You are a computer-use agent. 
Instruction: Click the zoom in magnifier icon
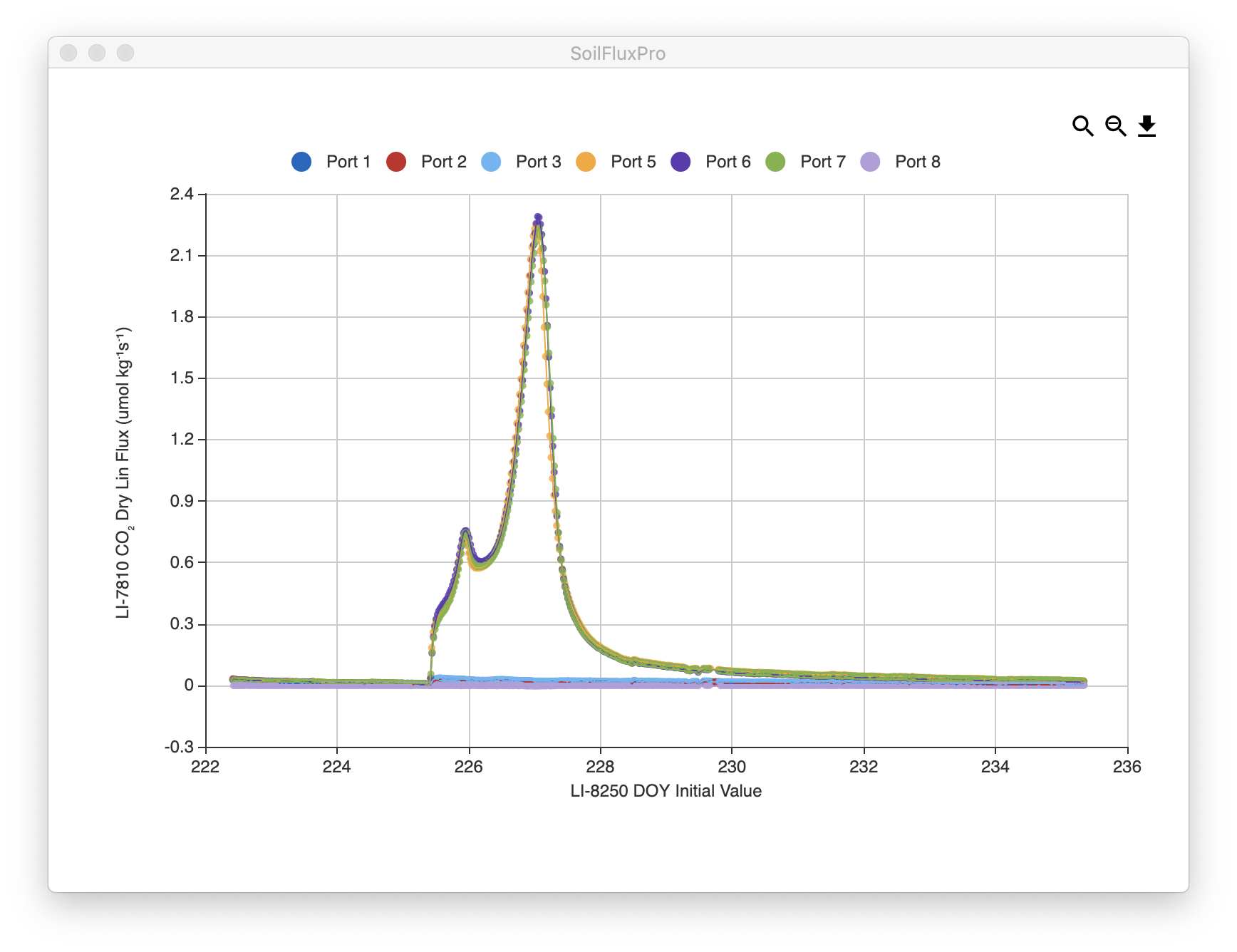tap(1082, 126)
